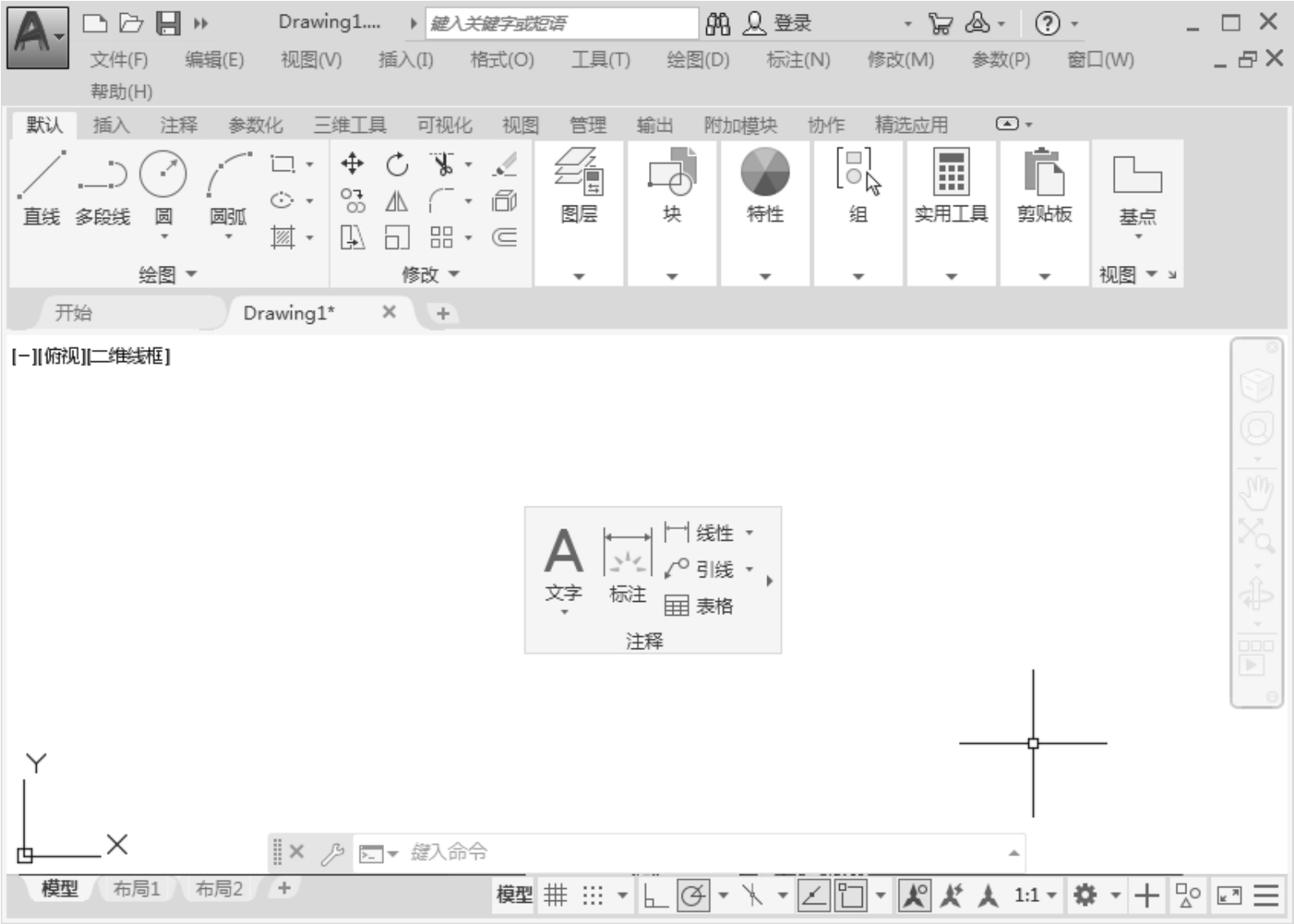Click the Rotate tool icon
Viewport: 1294px width, 924px height.
(x=397, y=164)
